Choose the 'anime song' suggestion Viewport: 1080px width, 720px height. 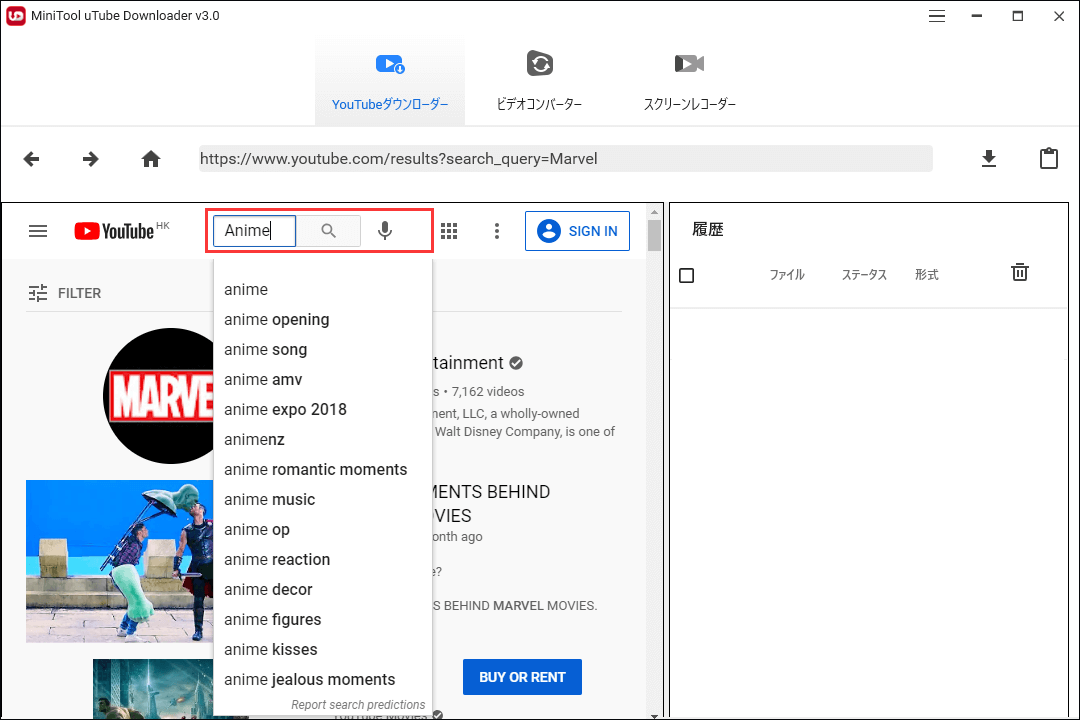click(x=322, y=349)
